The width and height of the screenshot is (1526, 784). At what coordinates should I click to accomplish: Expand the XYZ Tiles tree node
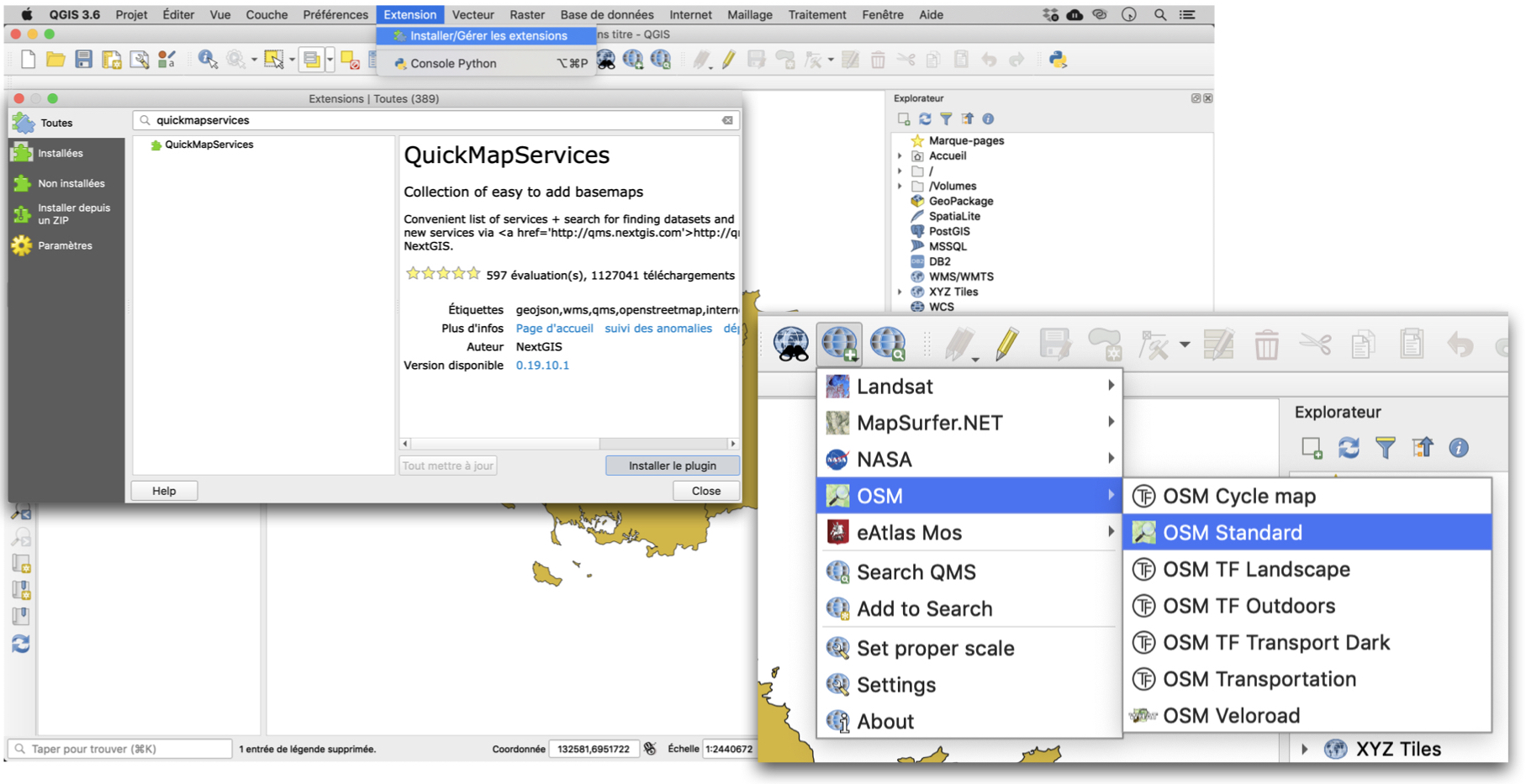click(900, 292)
